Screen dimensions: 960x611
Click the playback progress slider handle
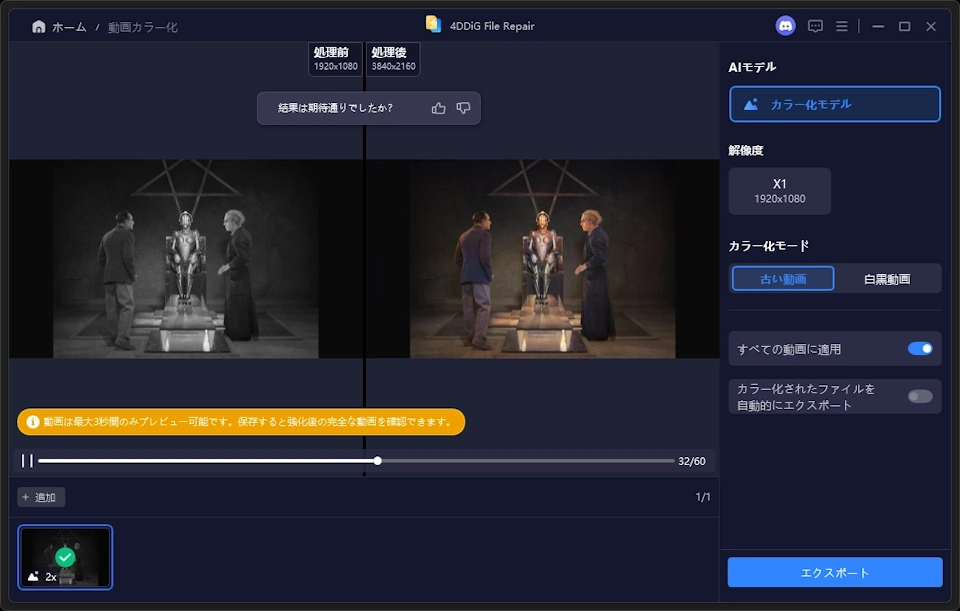click(x=378, y=461)
